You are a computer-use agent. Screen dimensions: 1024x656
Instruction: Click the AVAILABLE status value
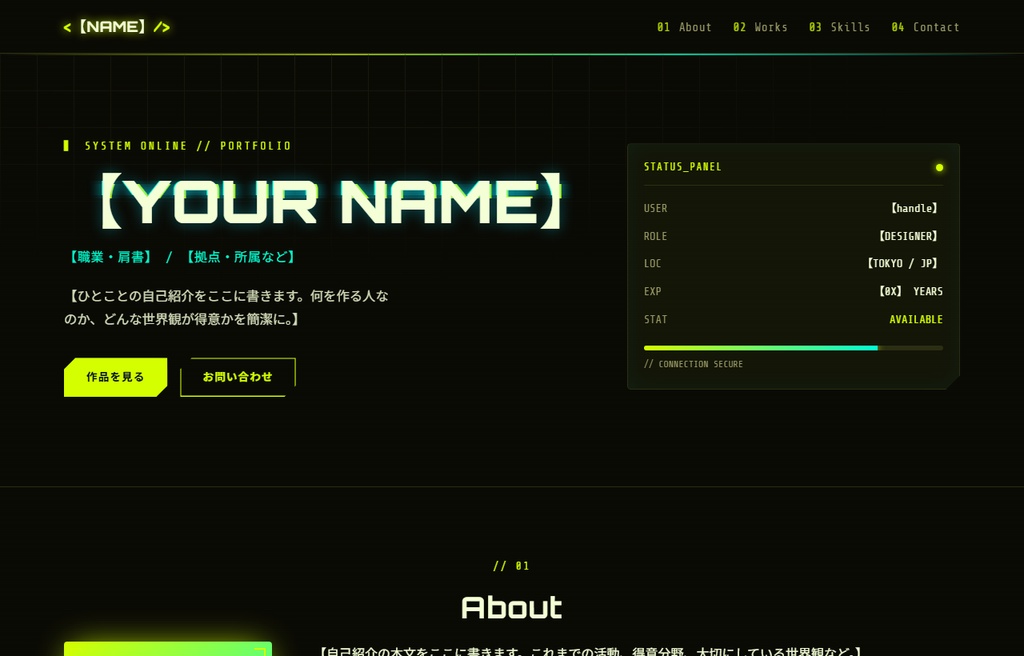pyautogui.click(x=916, y=320)
